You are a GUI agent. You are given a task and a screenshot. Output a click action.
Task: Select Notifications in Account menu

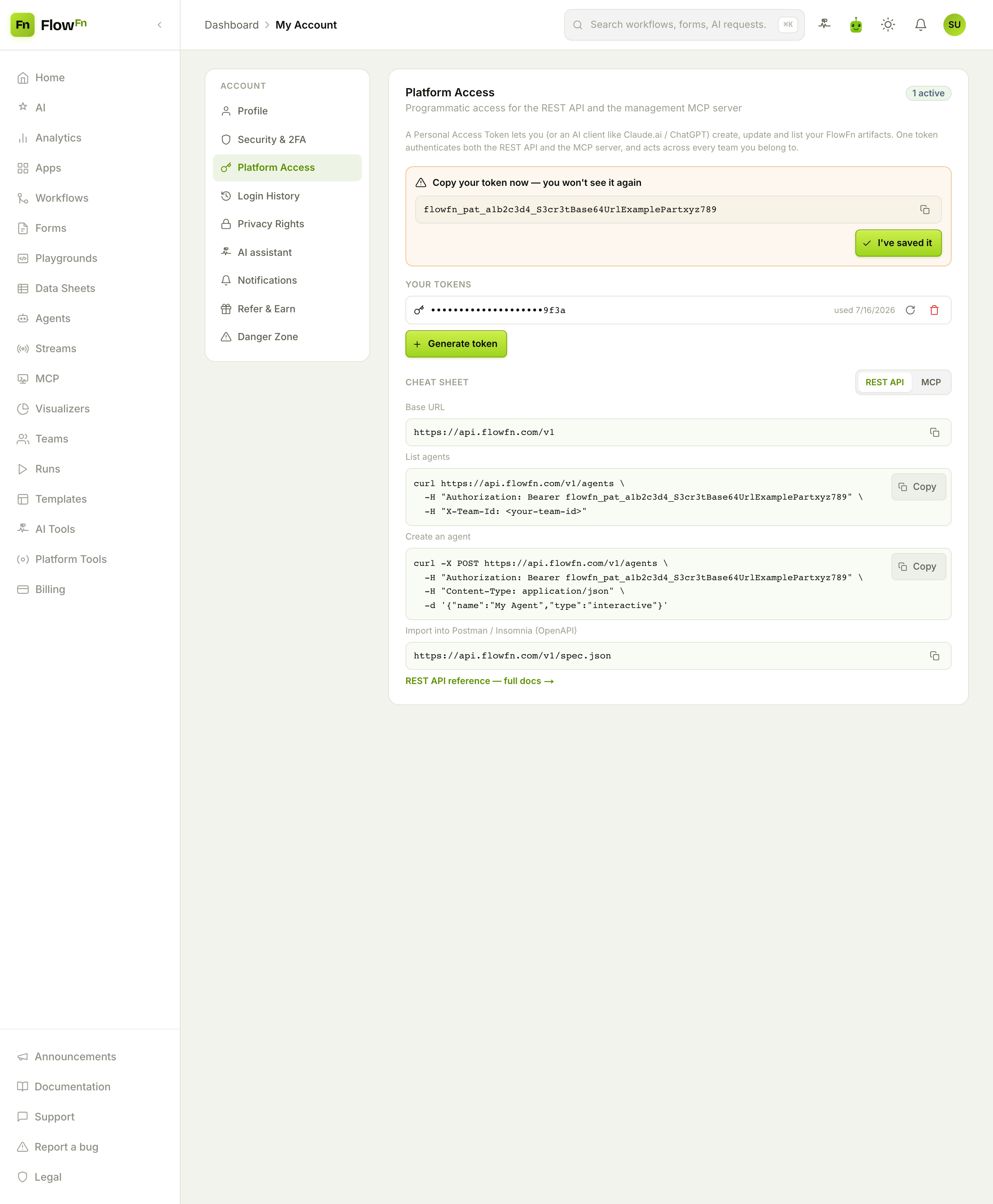(287, 280)
